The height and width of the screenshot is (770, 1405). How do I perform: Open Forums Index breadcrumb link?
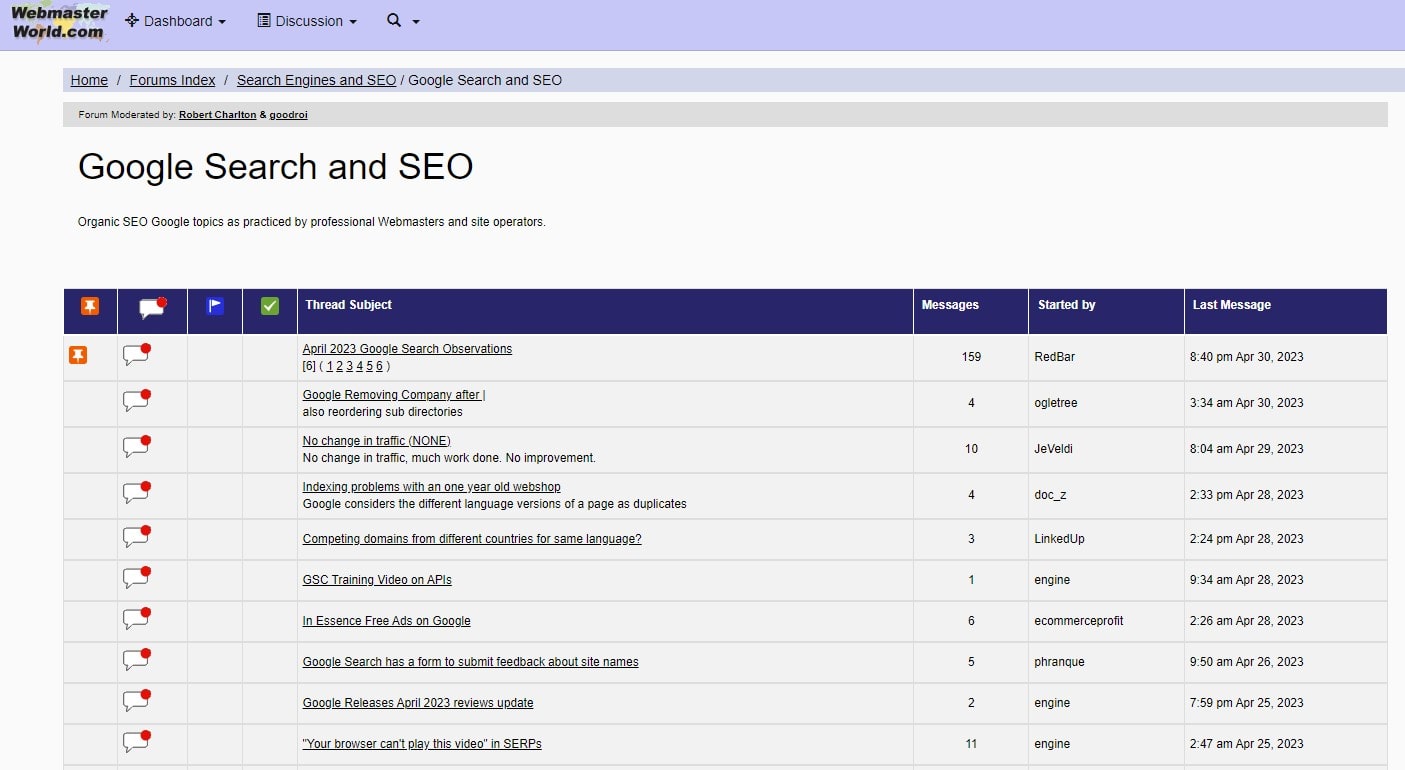[172, 80]
